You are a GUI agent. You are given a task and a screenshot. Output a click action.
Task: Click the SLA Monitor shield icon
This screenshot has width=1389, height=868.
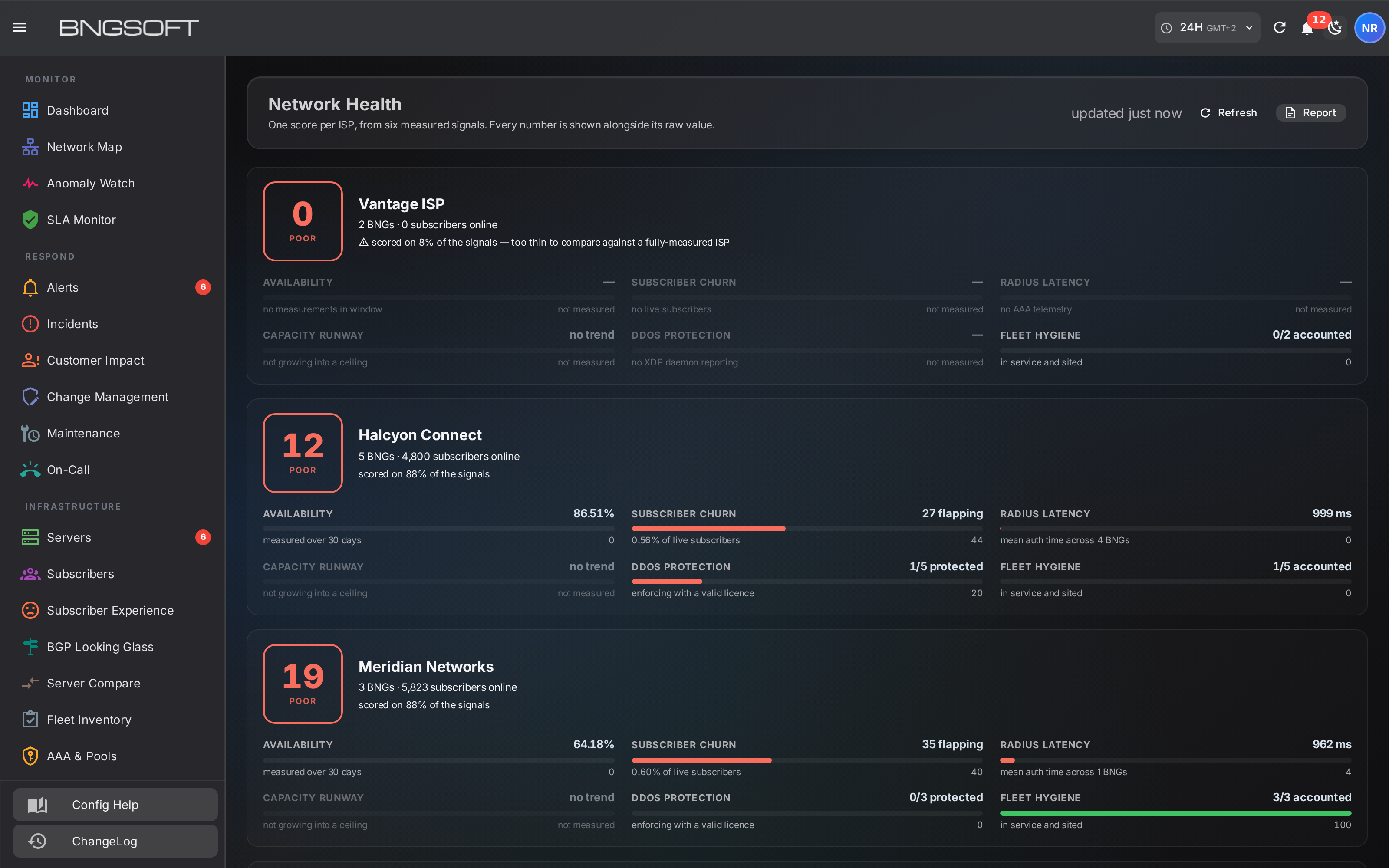(30, 220)
